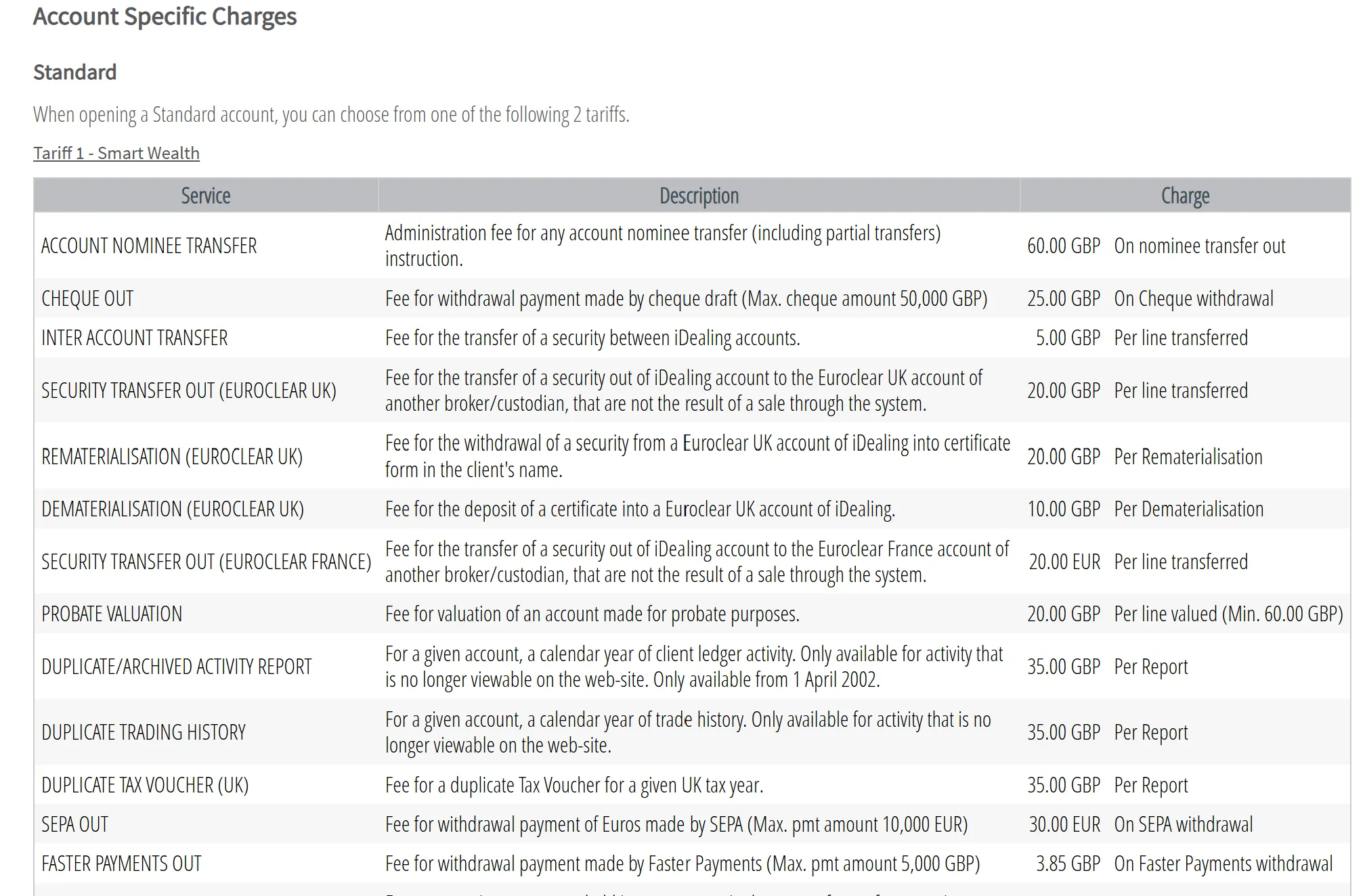Click 'On Faster Payments withdrawal' text
1365x896 pixels.
pyautogui.click(x=1223, y=864)
